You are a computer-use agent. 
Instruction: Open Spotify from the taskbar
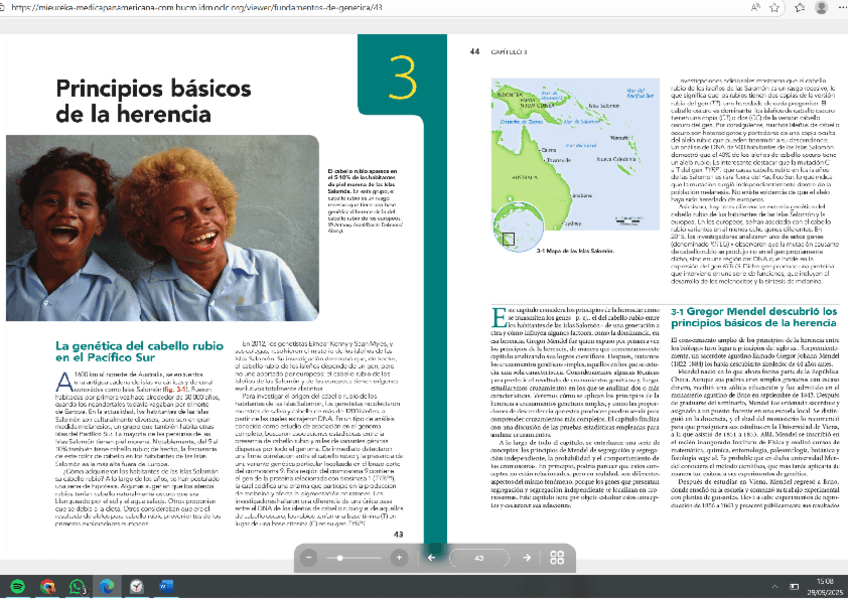[18, 585]
